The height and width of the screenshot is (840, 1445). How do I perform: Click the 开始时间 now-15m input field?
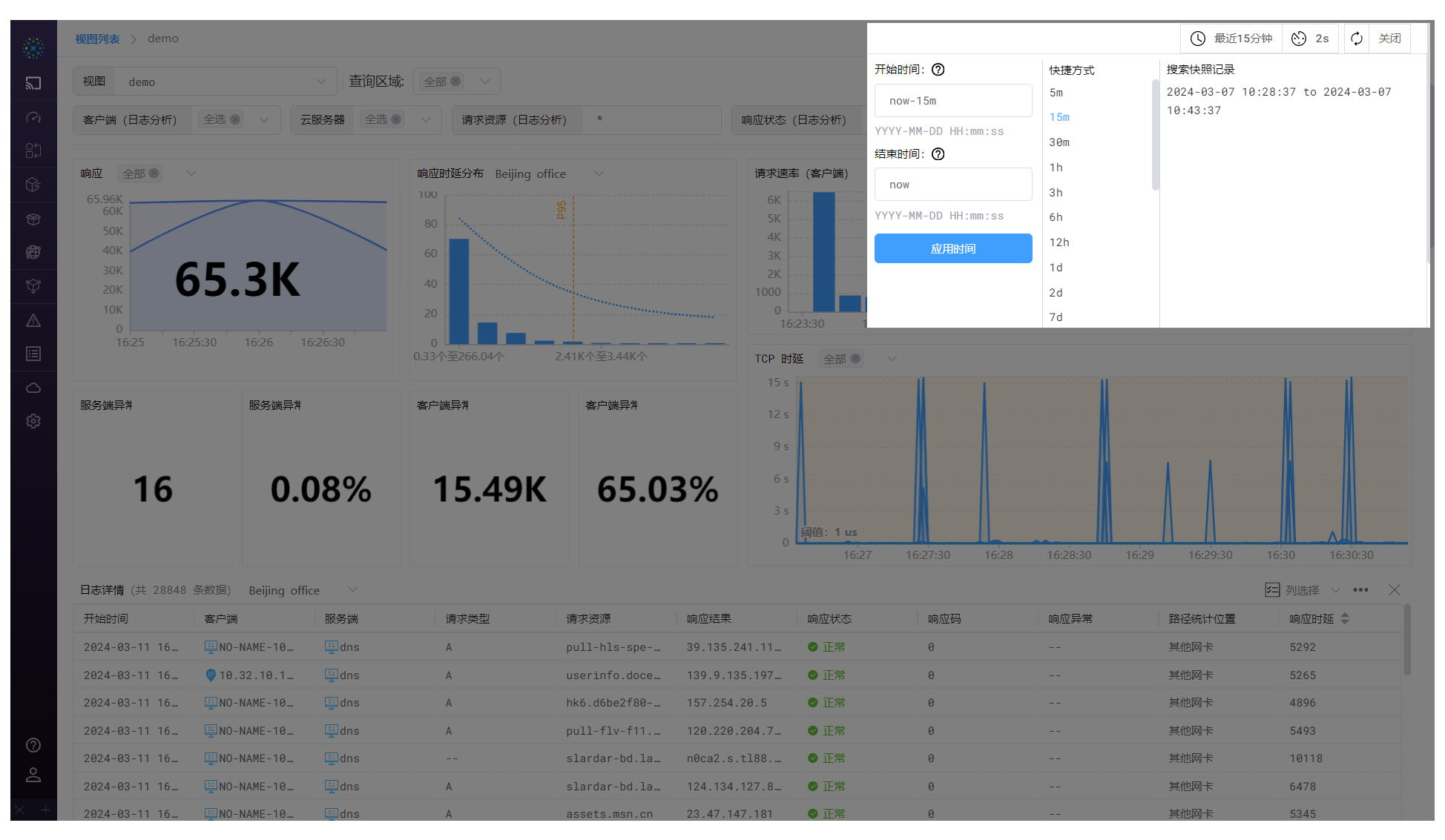953,101
